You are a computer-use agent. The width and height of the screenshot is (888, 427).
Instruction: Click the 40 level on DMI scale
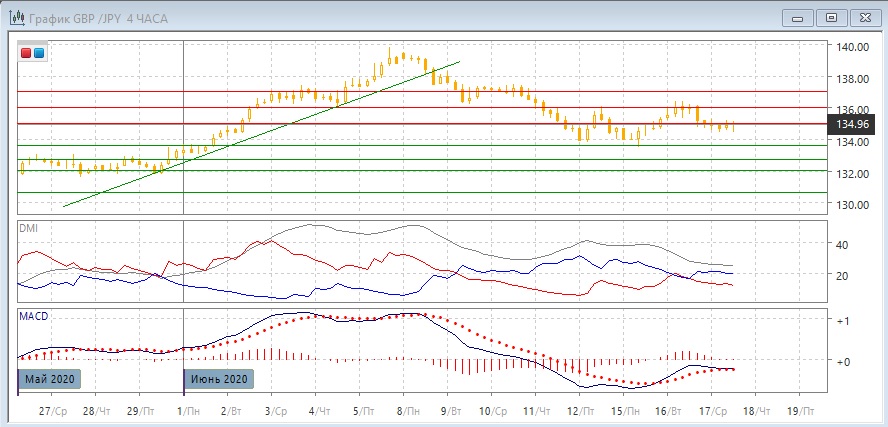(x=842, y=244)
